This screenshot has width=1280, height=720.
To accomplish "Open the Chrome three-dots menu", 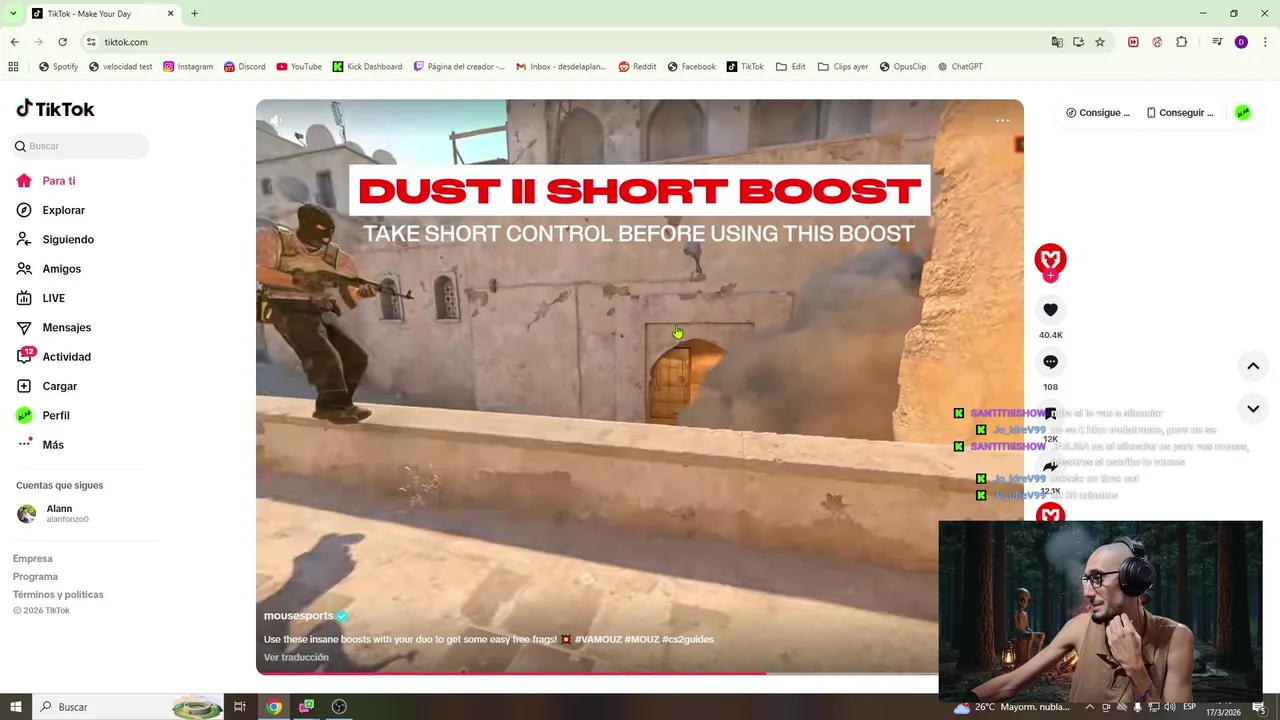I will (1266, 42).
